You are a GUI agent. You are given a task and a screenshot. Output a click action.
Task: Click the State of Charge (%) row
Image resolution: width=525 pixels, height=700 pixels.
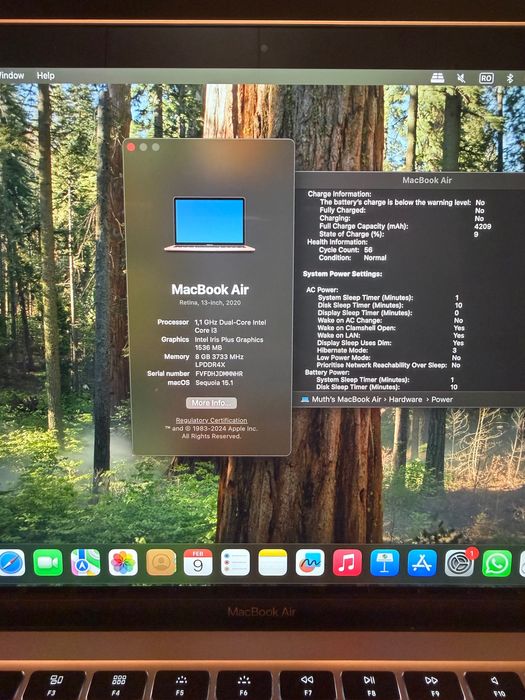pos(399,234)
